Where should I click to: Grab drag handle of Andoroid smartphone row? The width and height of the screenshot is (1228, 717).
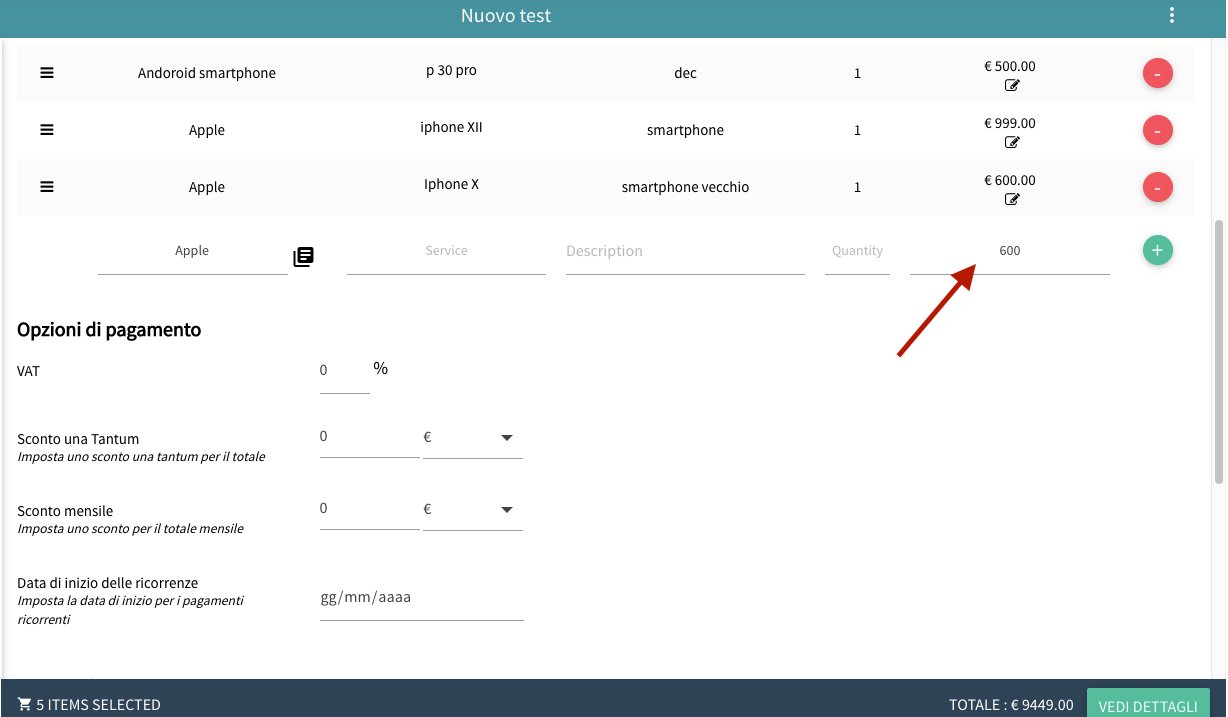[47, 73]
